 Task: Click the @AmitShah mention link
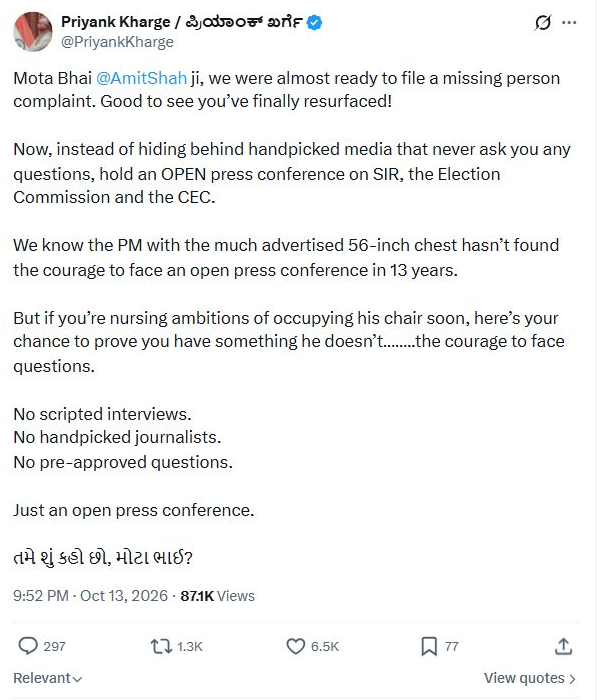[x=142, y=78]
